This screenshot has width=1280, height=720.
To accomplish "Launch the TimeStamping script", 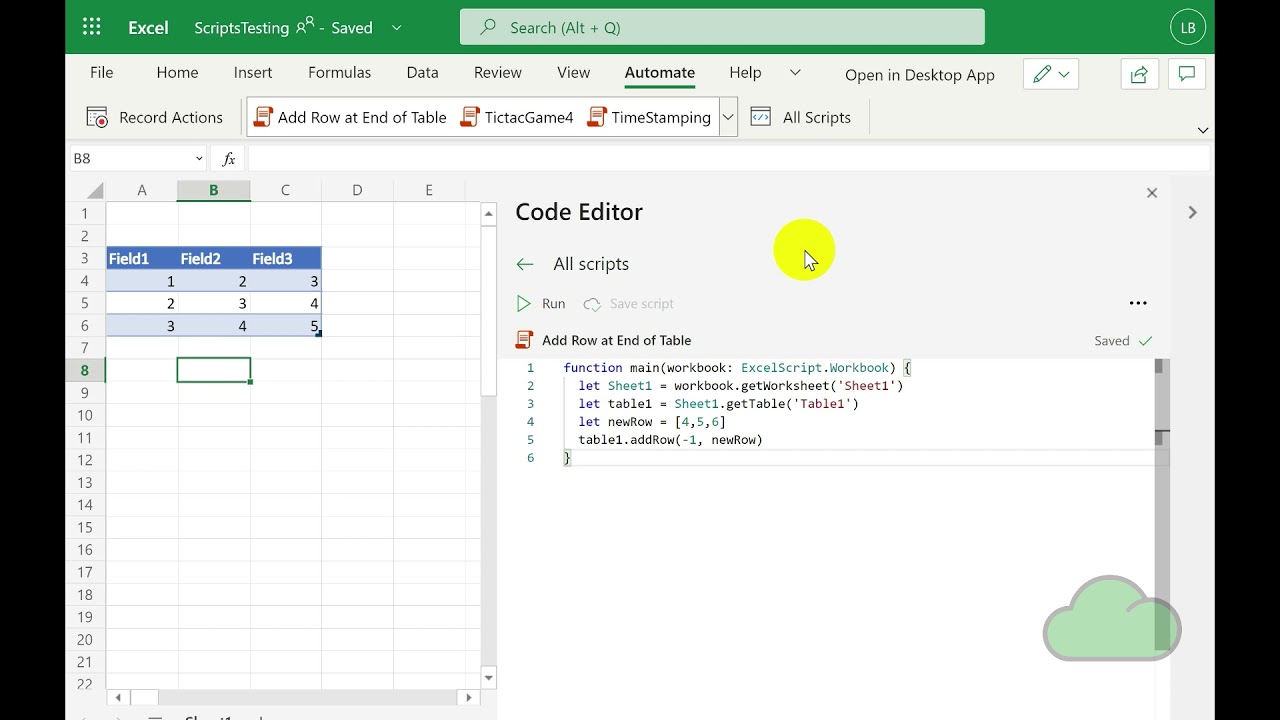I will click(x=649, y=117).
